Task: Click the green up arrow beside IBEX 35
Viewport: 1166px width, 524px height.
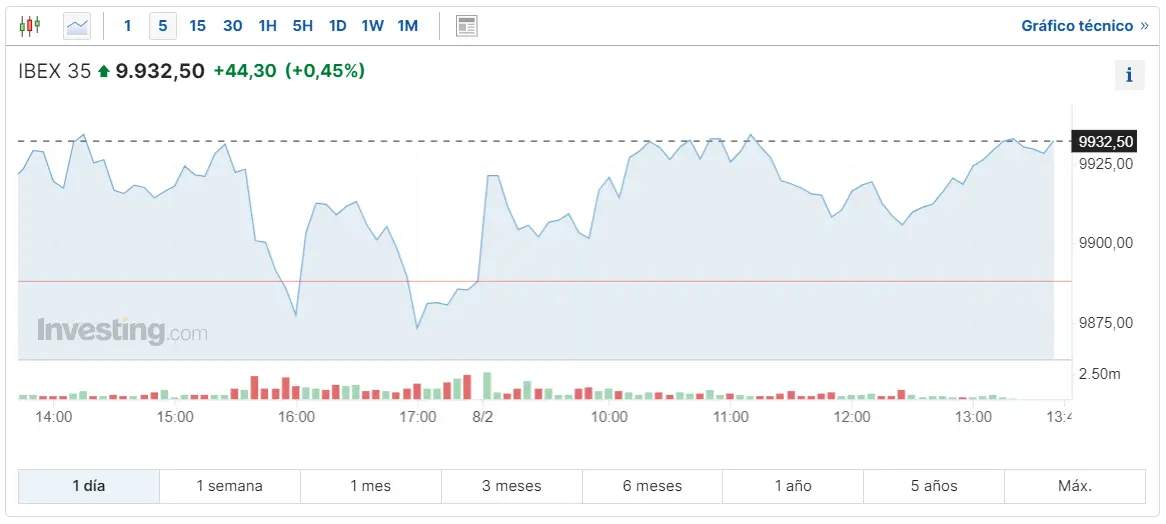Action: pos(104,72)
